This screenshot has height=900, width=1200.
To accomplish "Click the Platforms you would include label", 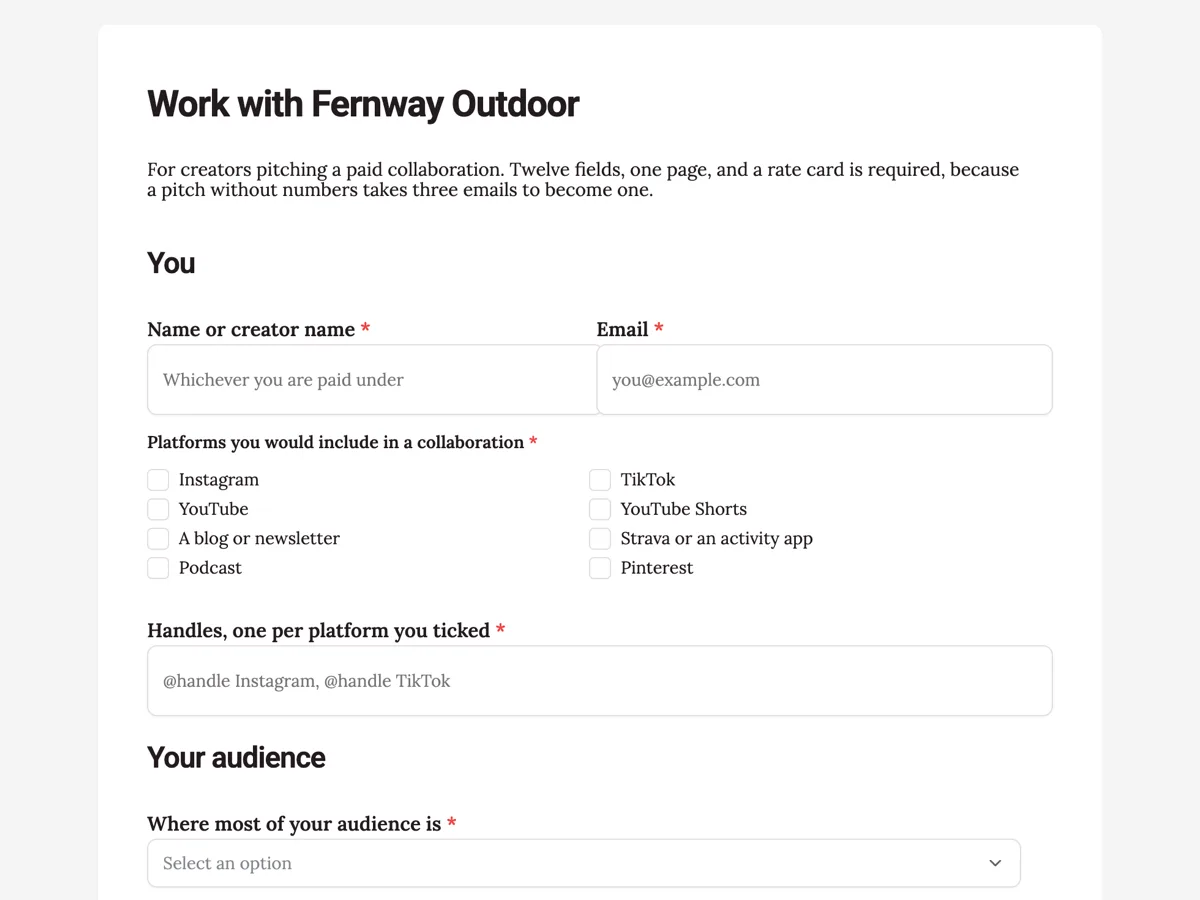I will pos(342,442).
